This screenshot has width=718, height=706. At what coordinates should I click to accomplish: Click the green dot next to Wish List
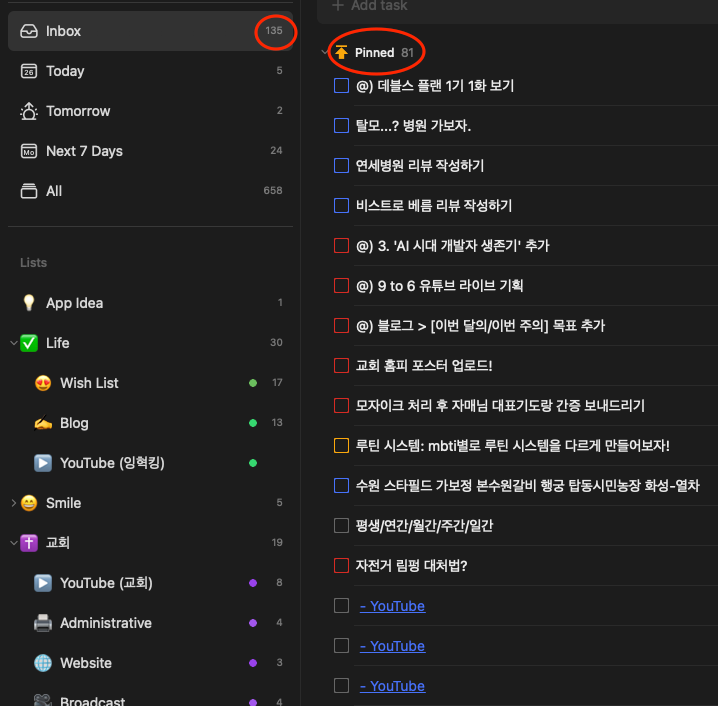coord(253,383)
